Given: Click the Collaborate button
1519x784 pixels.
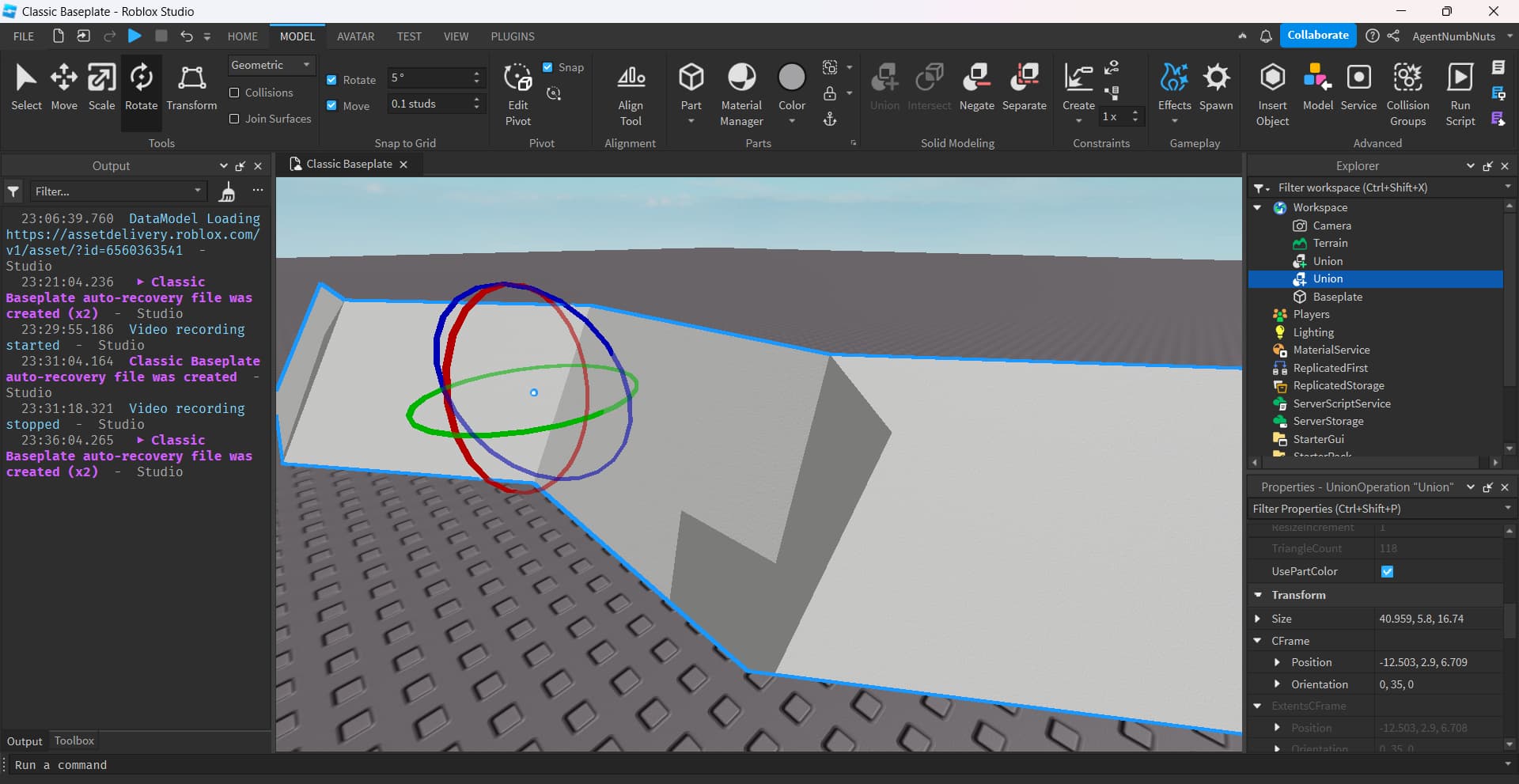Looking at the screenshot, I should pyautogui.click(x=1317, y=36).
